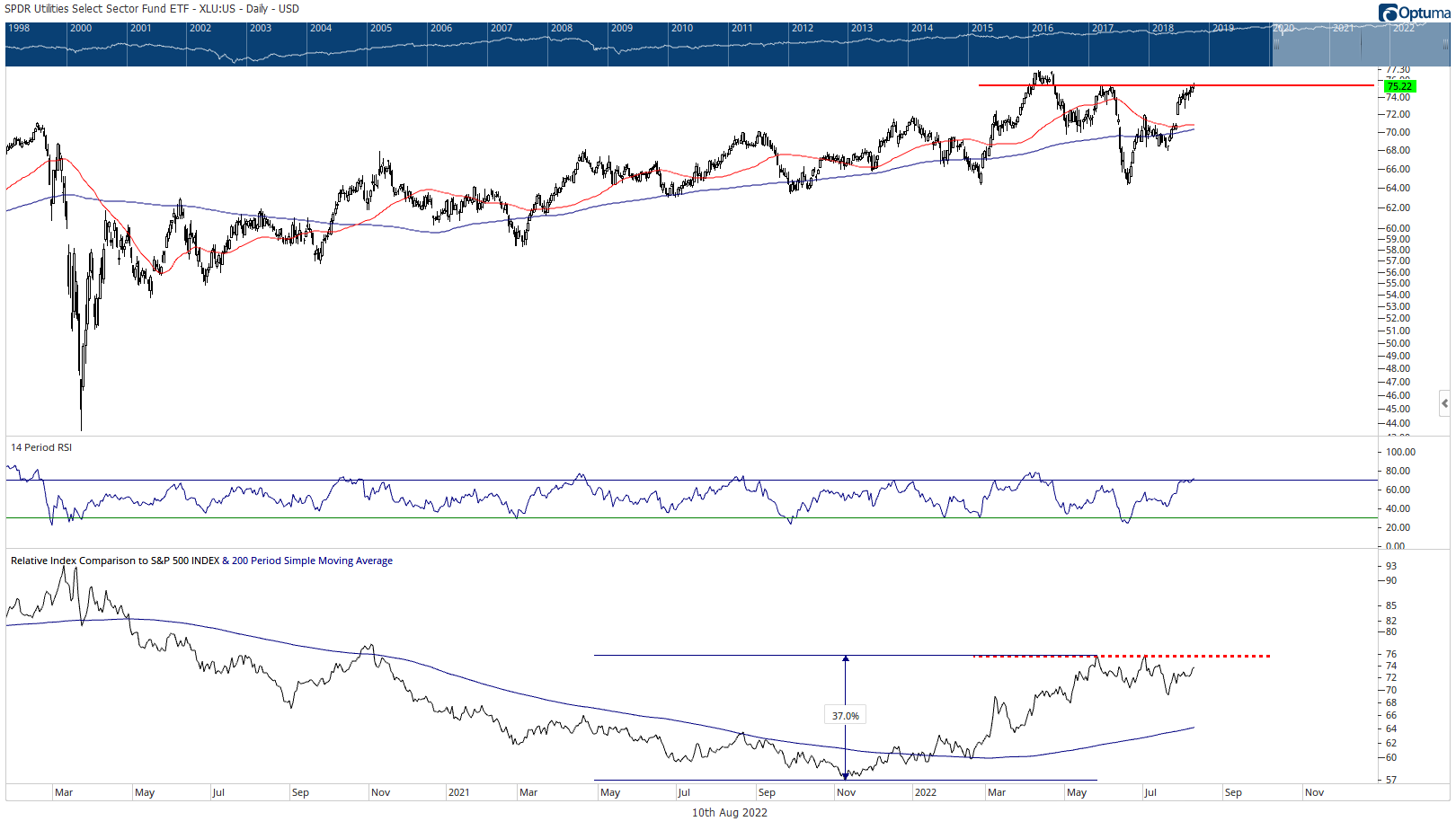
Task: Jump to 2000 in the overview timeline
Action: (81, 29)
